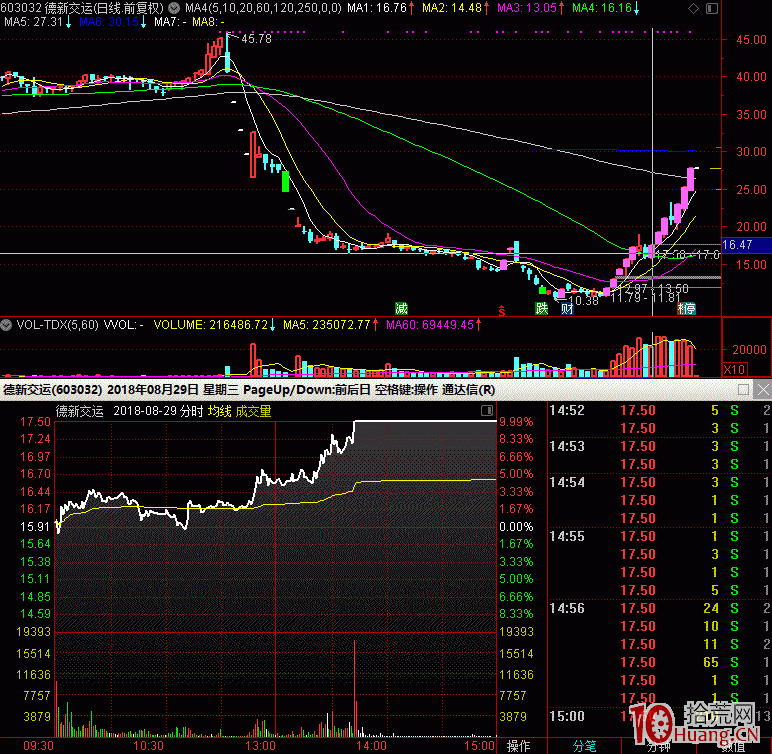The height and width of the screenshot is (754, 772).
Task: Open the 操作 tab at bottom
Action: [x=518, y=746]
